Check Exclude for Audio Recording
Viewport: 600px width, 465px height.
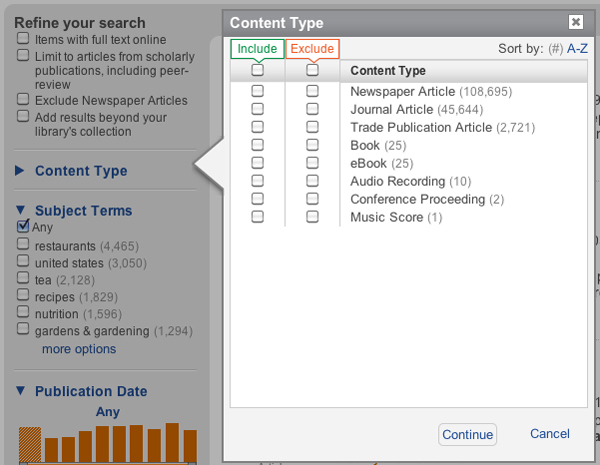click(x=312, y=181)
